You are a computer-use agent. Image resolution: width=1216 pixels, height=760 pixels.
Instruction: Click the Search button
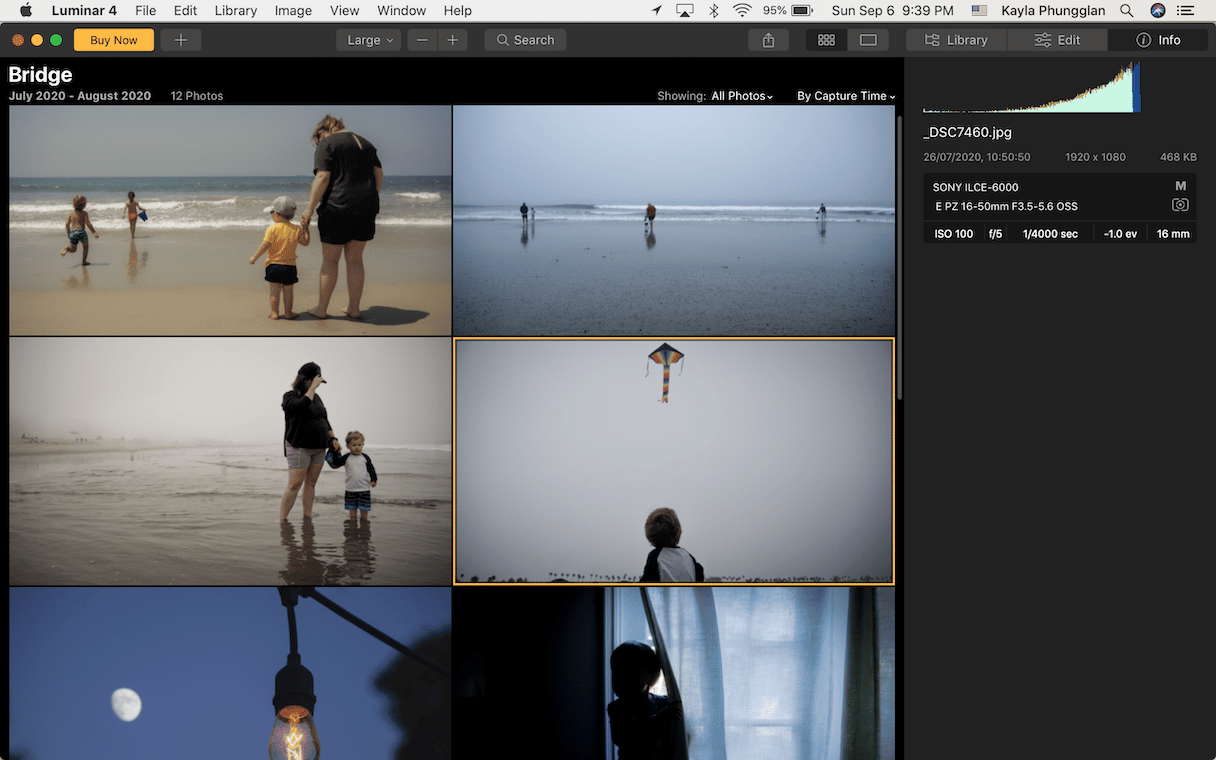pyautogui.click(x=525, y=40)
